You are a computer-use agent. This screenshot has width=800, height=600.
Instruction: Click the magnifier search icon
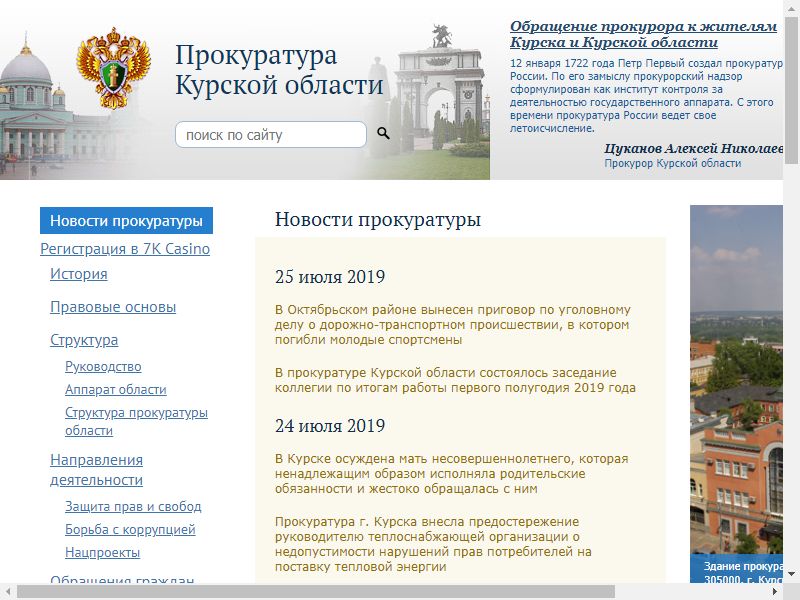(x=383, y=134)
